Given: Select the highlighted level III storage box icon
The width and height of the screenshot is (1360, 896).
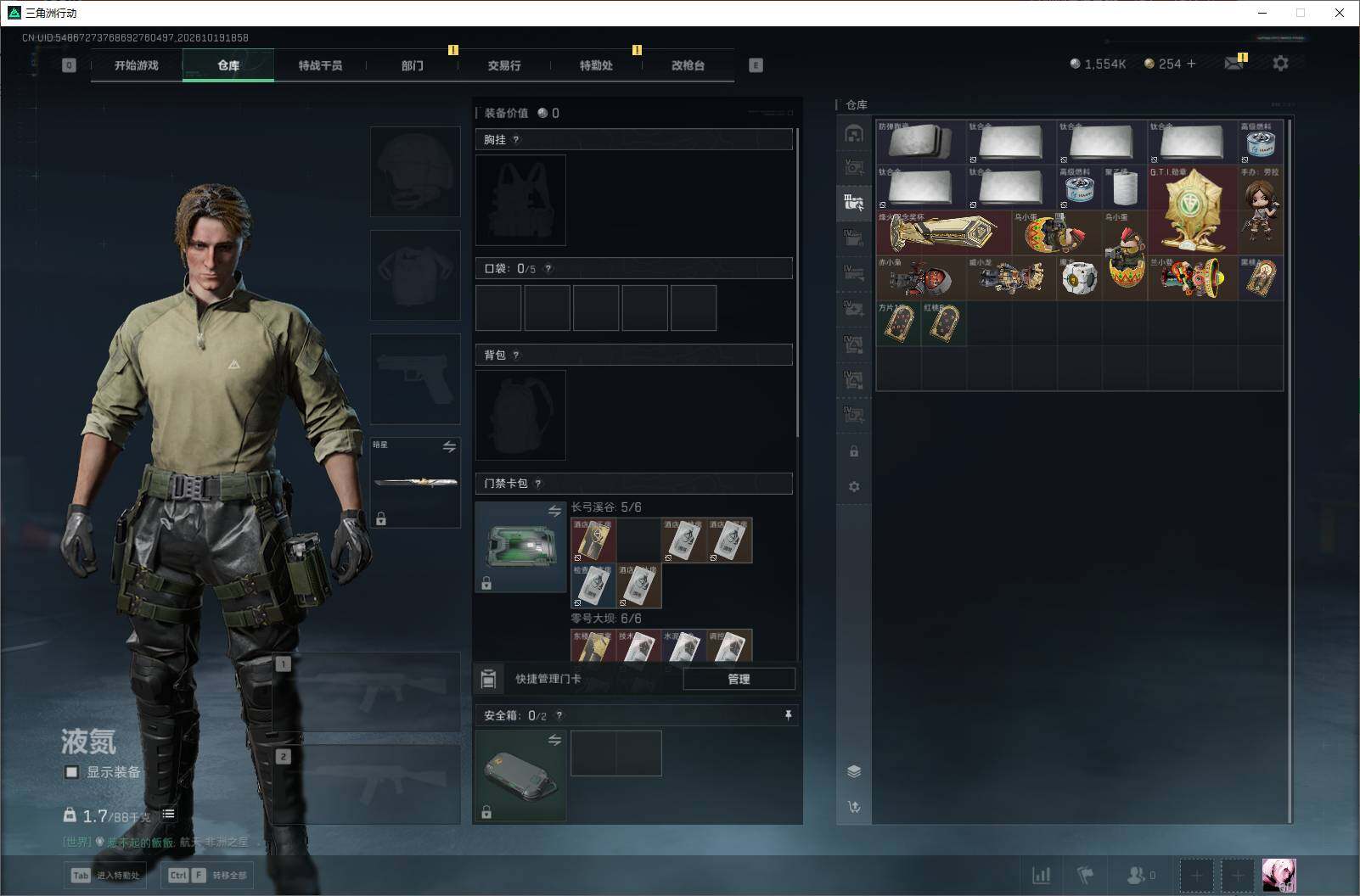Looking at the screenshot, I should click(x=854, y=202).
